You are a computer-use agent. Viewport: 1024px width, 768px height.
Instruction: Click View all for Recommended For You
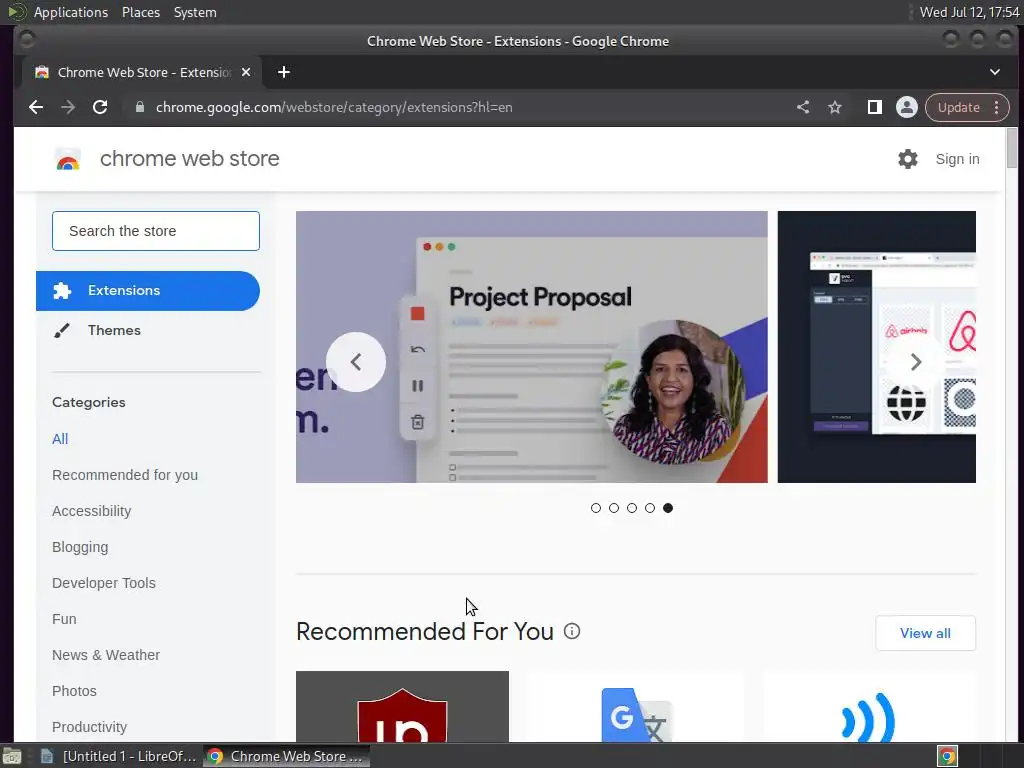point(925,633)
